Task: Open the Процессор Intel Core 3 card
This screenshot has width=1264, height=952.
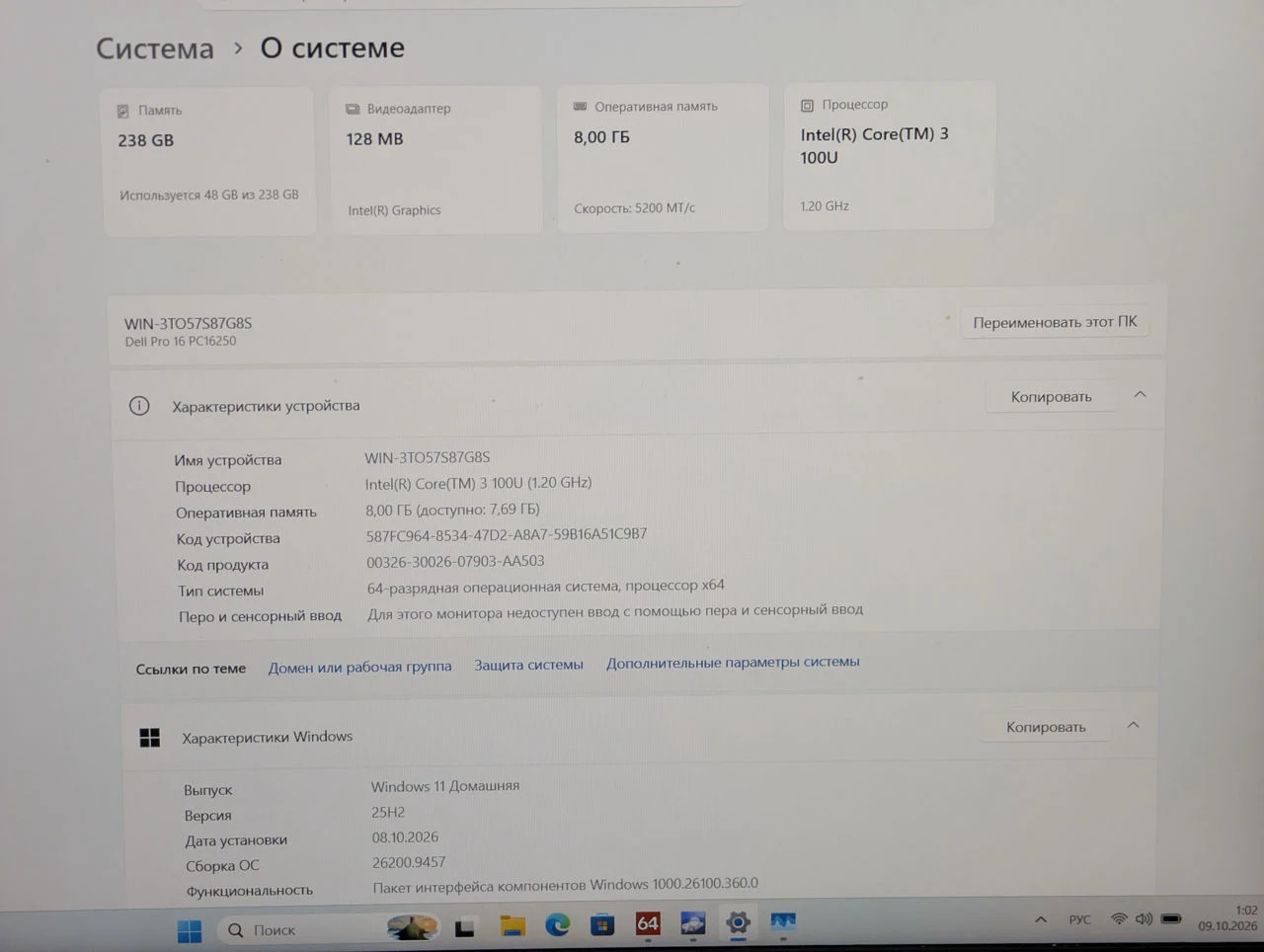Action: [x=889, y=156]
